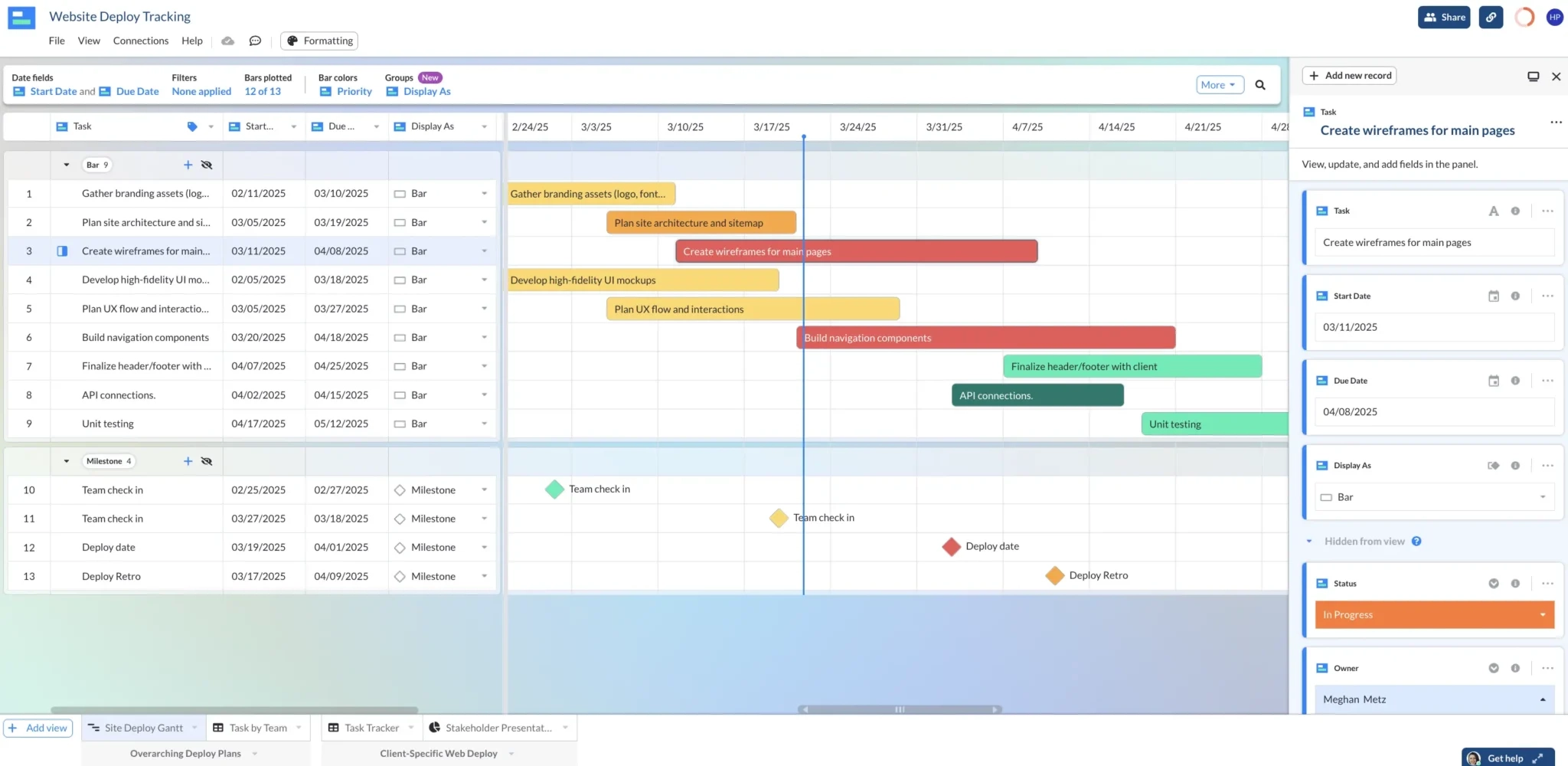Add a record to the Milestone group

(x=188, y=461)
